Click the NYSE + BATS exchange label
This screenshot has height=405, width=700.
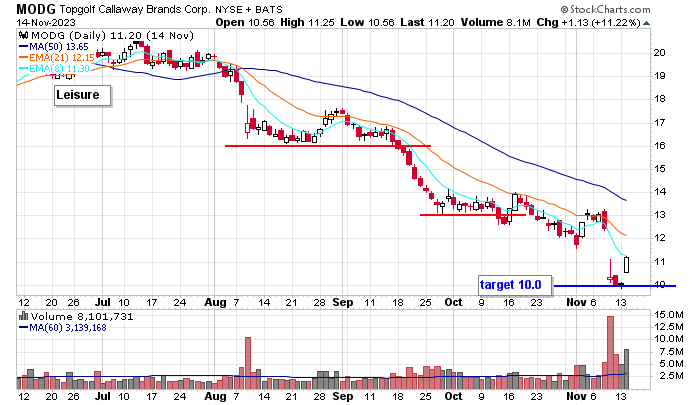point(249,9)
